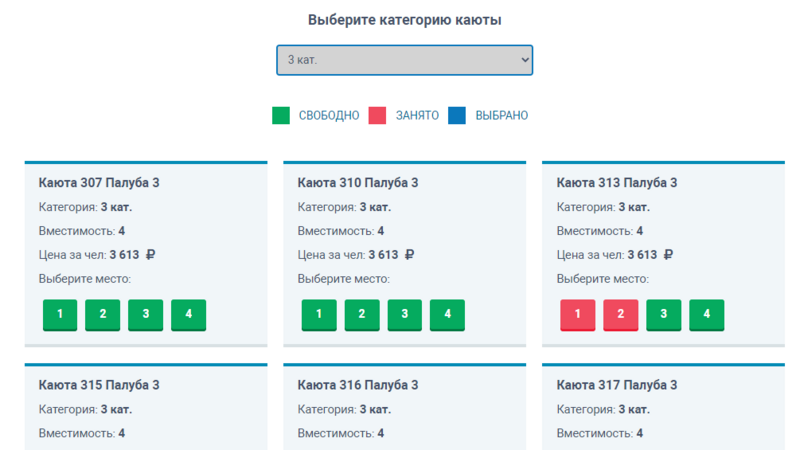Select seat 1 in cabin 310

pyautogui.click(x=319, y=315)
